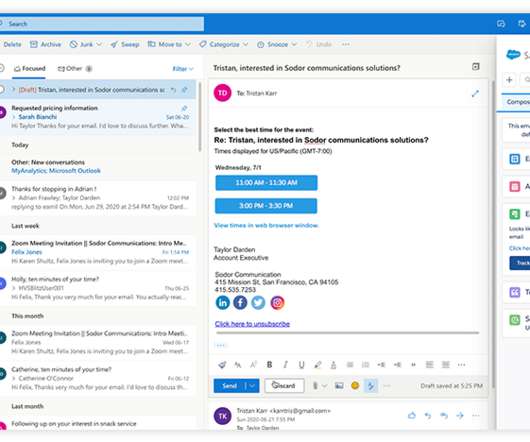
Task: Open the attach dropdown arrow
Action: coord(324,386)
